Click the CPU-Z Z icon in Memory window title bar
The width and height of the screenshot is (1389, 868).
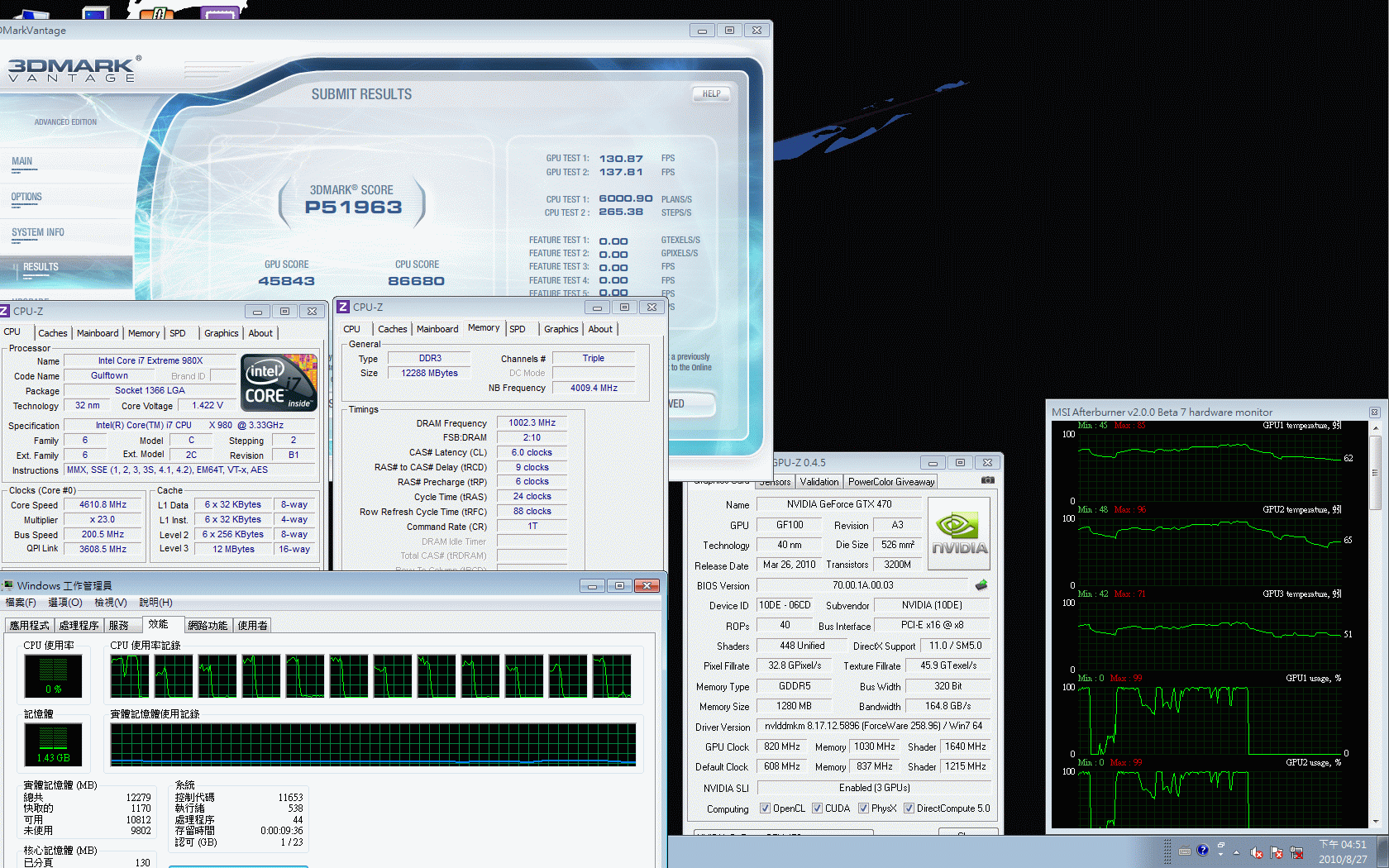343,307
